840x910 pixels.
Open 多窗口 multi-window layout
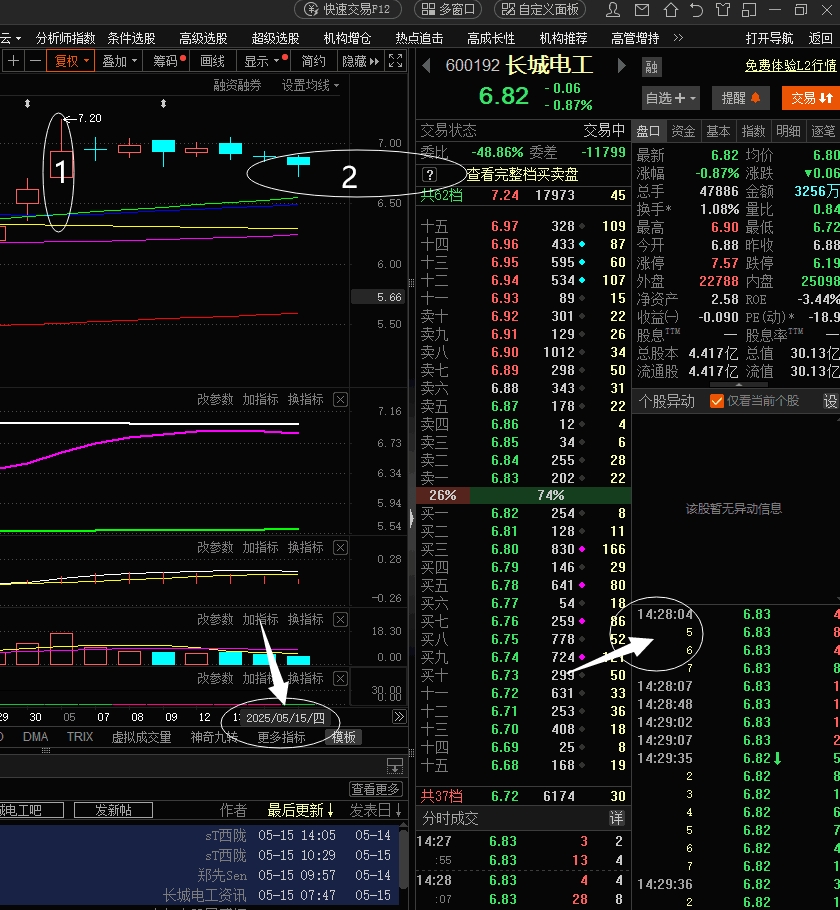tap(448, 9)
